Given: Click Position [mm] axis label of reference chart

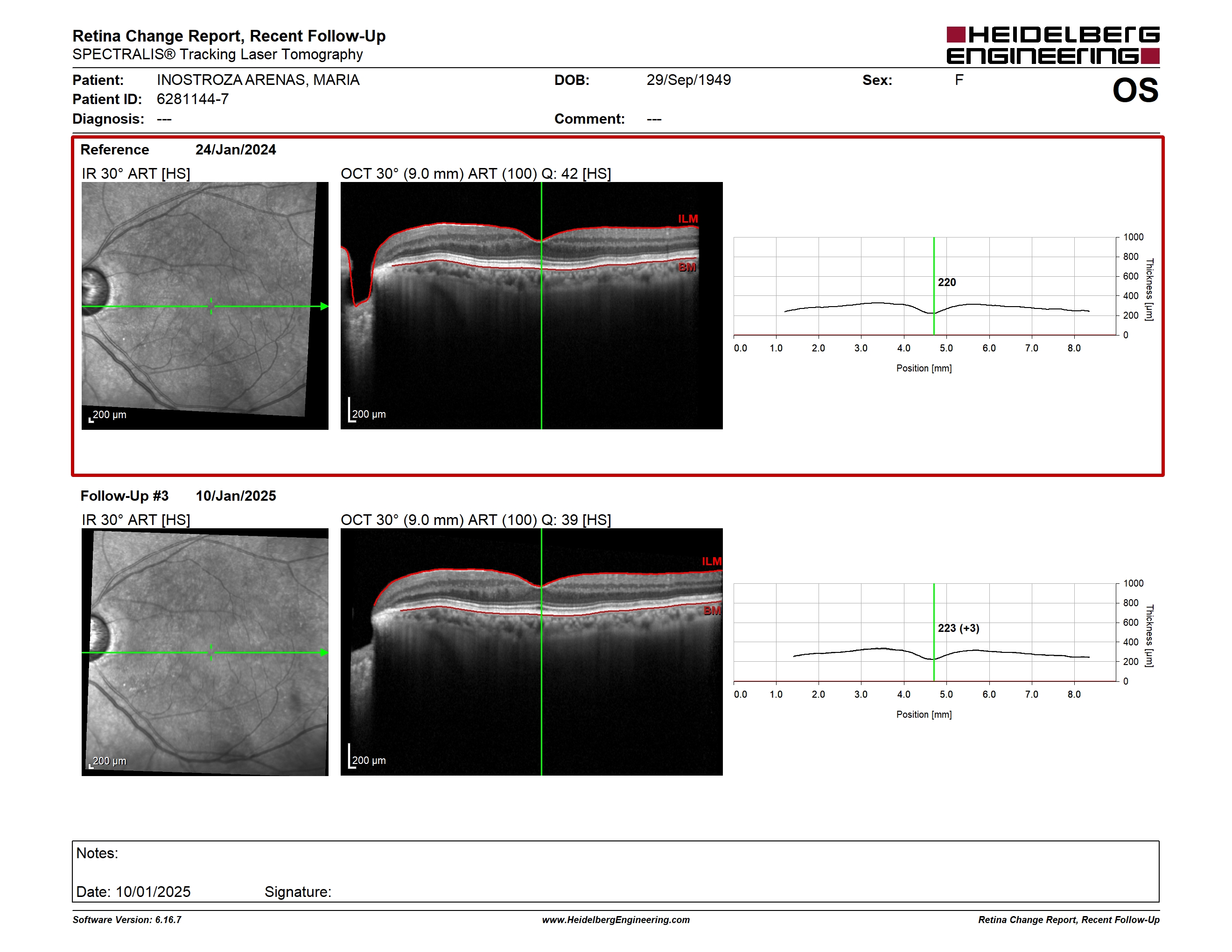Looking at the screenshot, I should (x=924, y=368).
